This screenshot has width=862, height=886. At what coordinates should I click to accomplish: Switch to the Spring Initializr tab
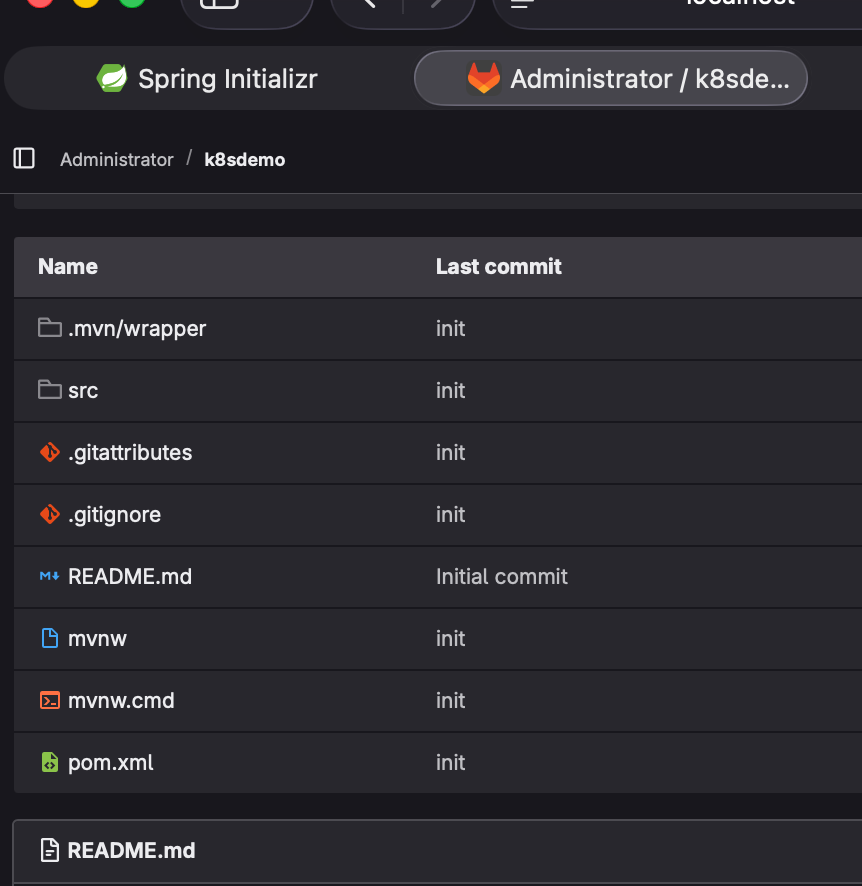(207, 78)
